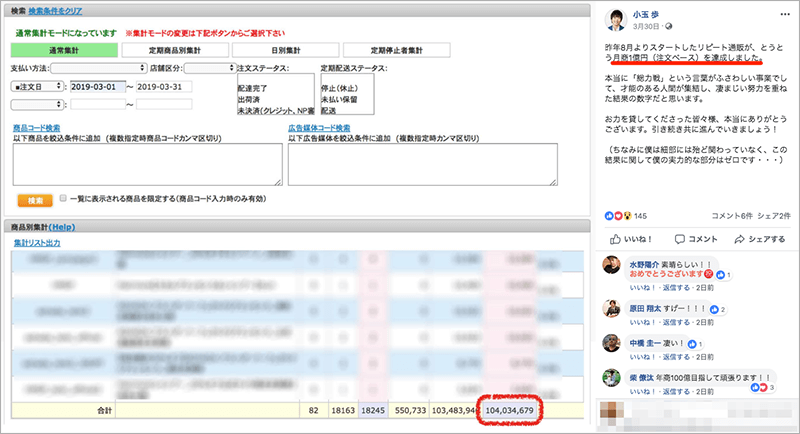800x434 pixels.
Task: Click the like reaction on 原田 翔太's comment
Action: (x=712, y=310)
